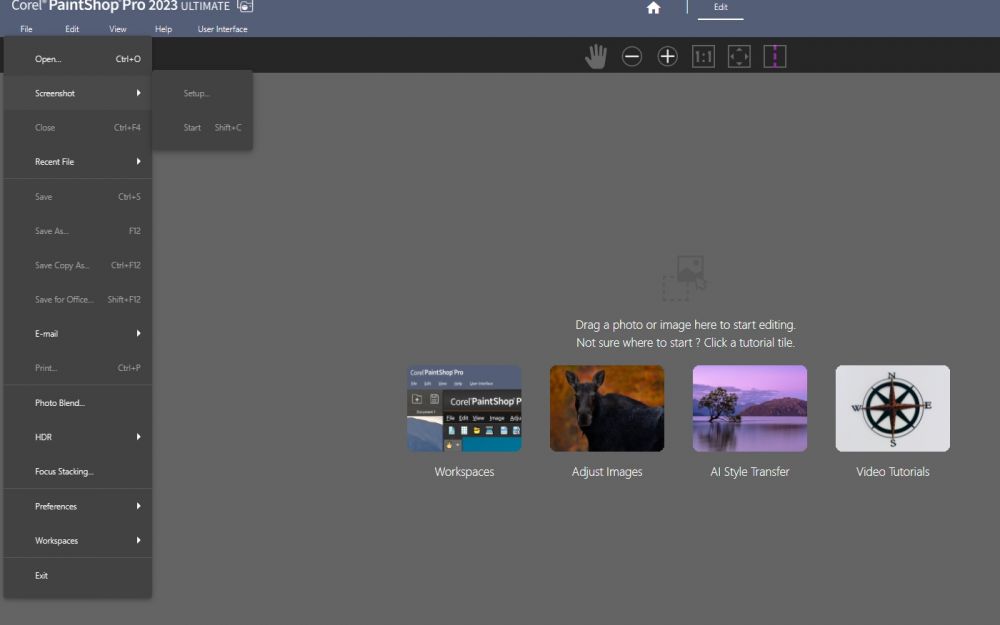Click the screenshot icon beside ULTIMATE title

pyautogui.click(x=245, y=6)
